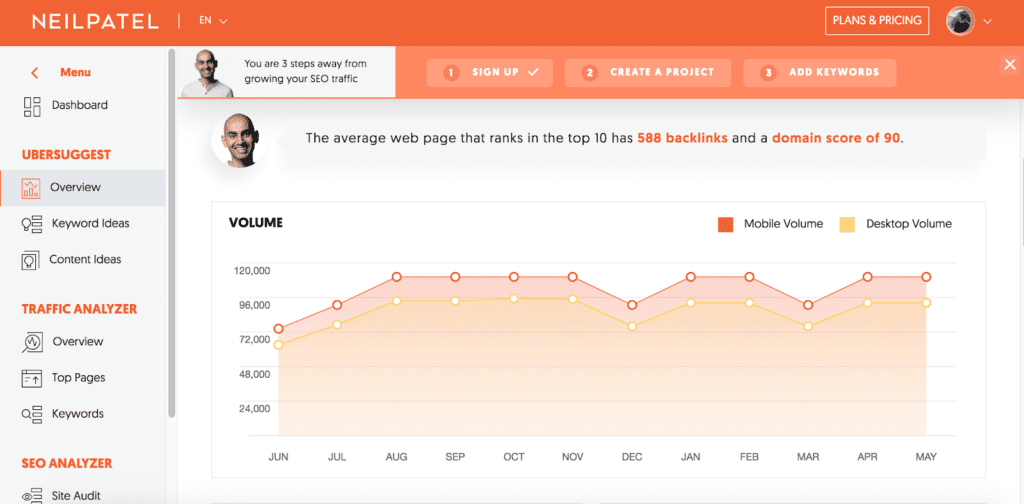The width and height of the screenshot is (1024, 504).
Task: Click the Top Pages icon
Action: pyautogui.click(x=32, y=378)
